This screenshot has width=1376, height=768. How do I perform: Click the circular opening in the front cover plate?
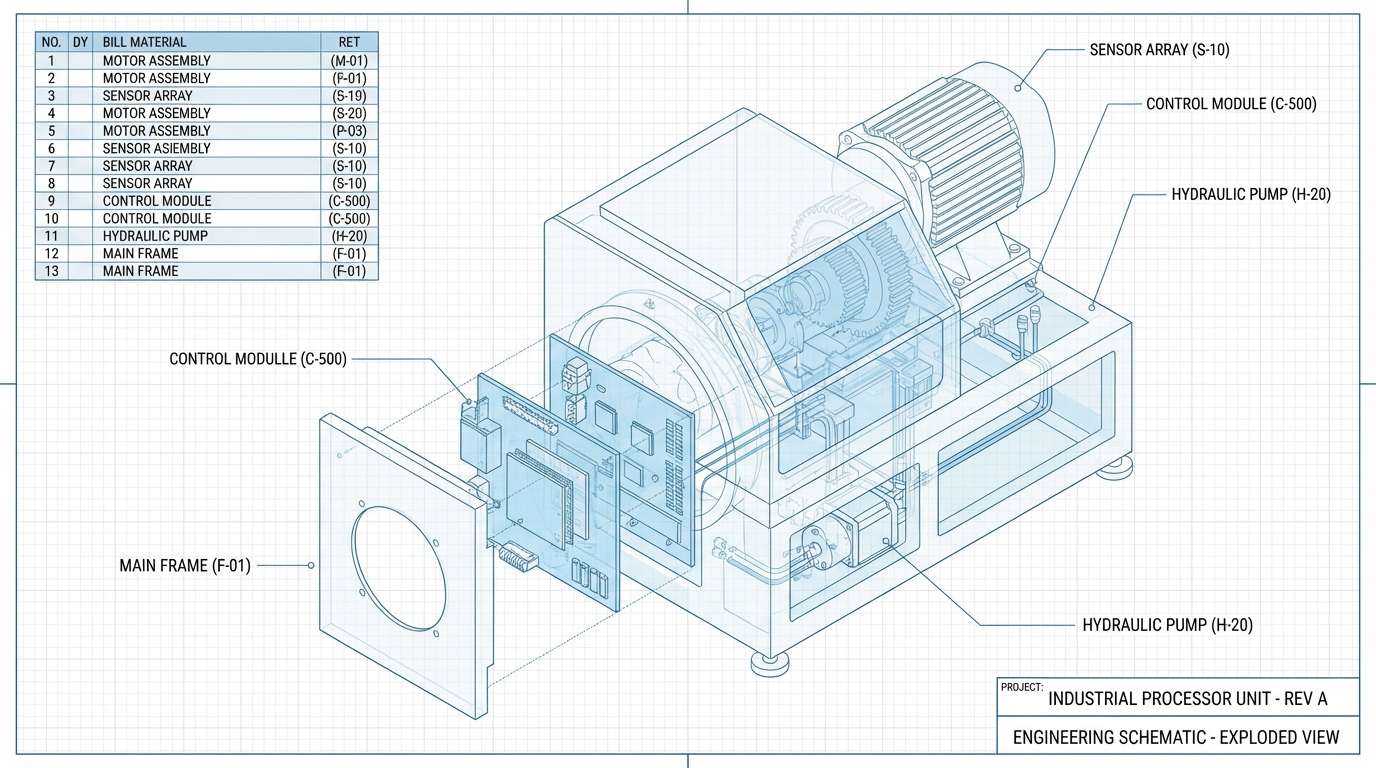point(398,569)
